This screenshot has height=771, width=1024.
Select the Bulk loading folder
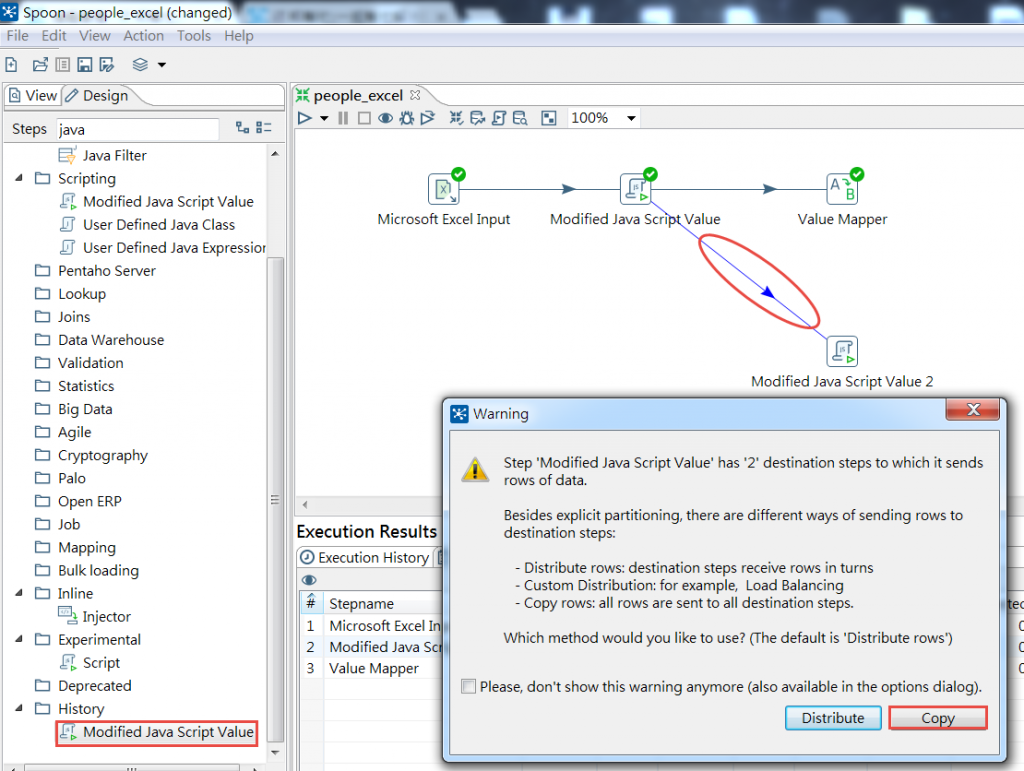[x=87, y=571]
